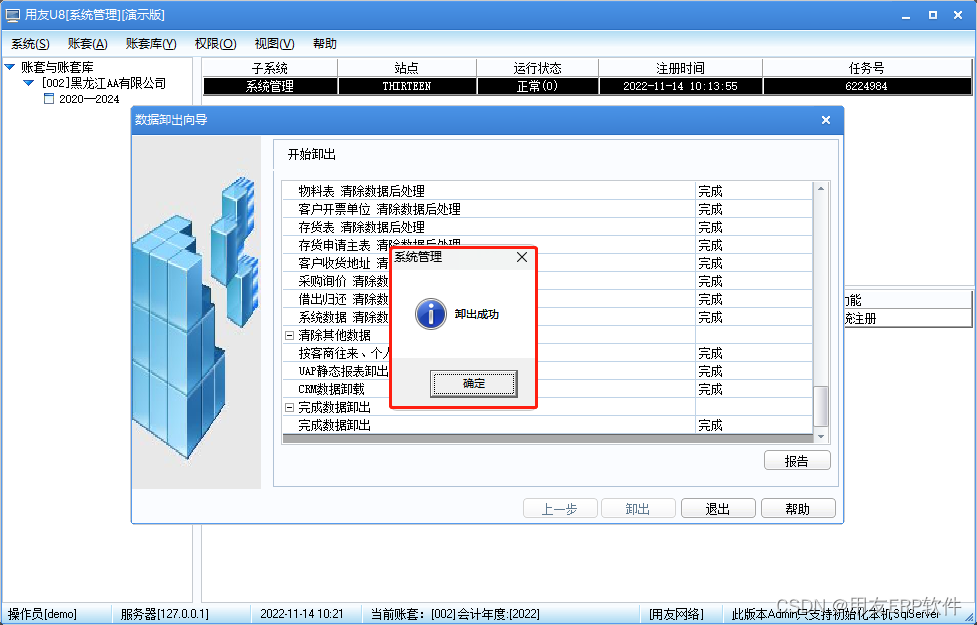Select the 正常(0) status cell
Viewport: 977px width, 625px height.
[537, 86]
